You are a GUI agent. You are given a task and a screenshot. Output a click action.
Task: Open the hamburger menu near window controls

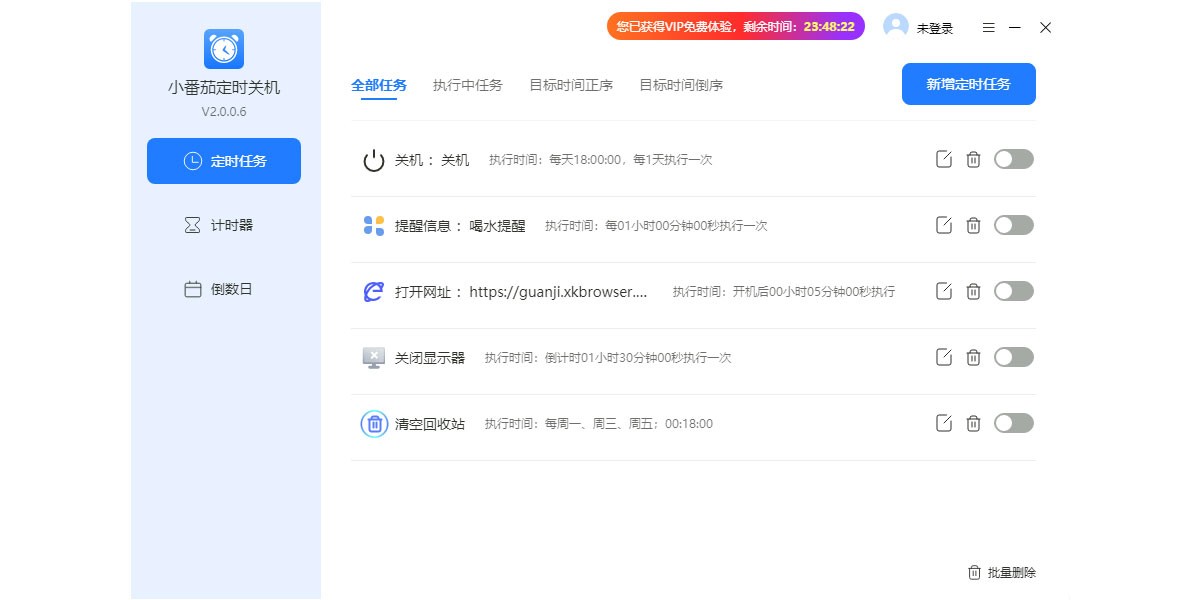pyautogui.click(x=988, y=28)
